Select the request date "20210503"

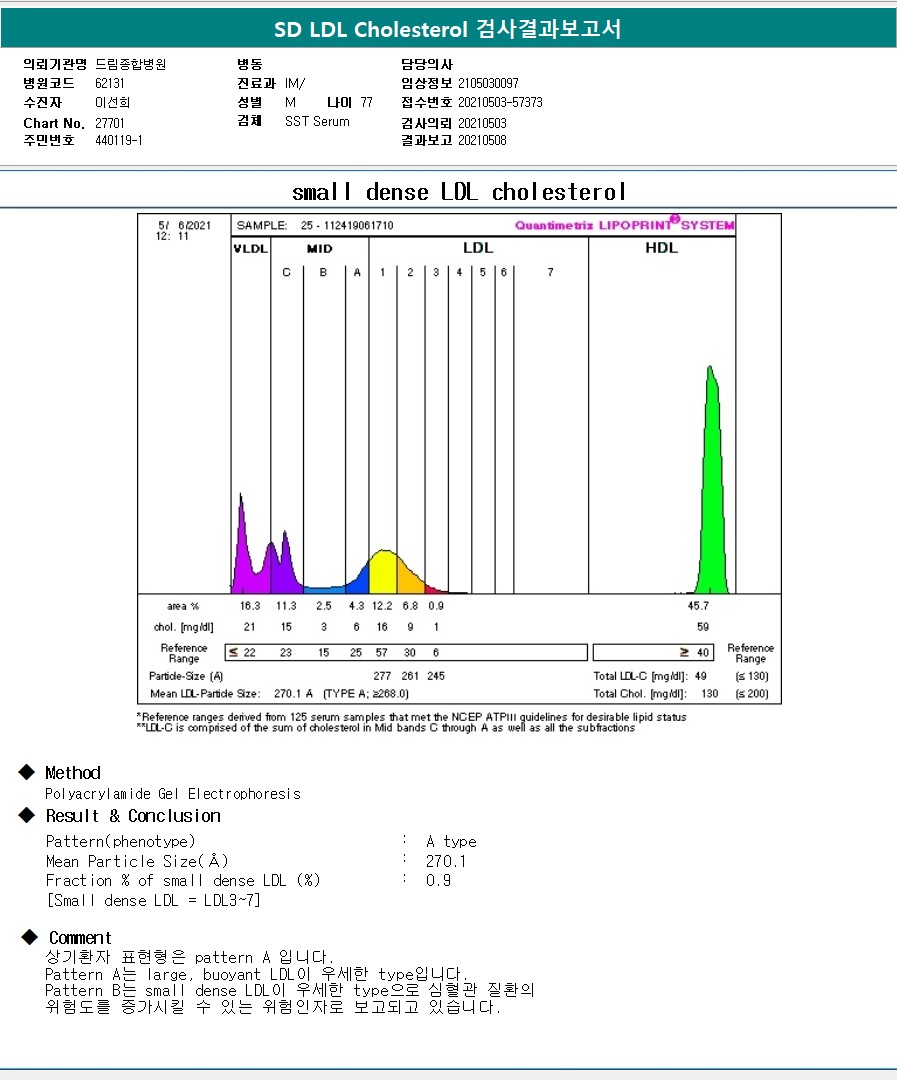pos(482,123)
